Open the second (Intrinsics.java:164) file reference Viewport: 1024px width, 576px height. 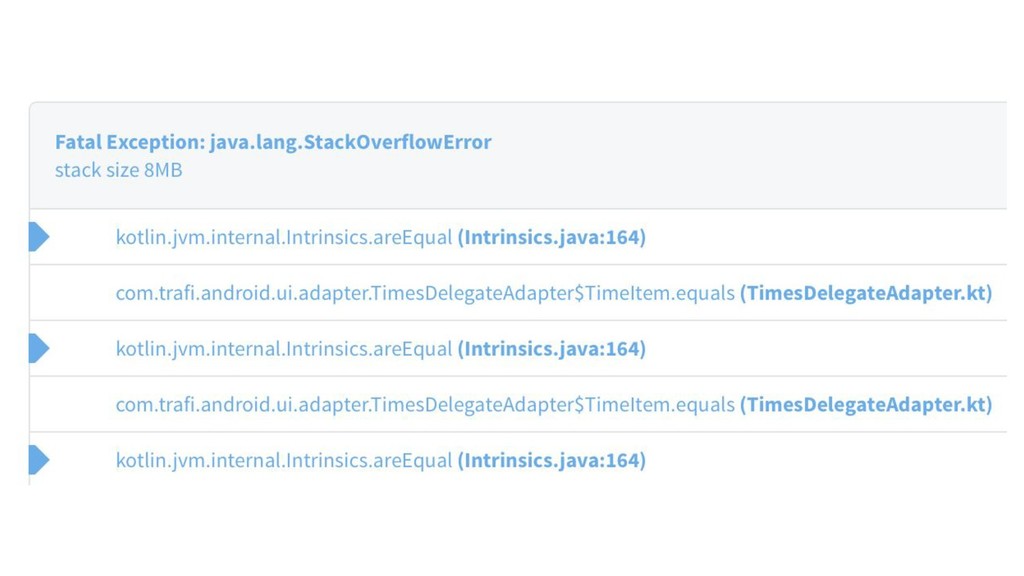point(551,349)
